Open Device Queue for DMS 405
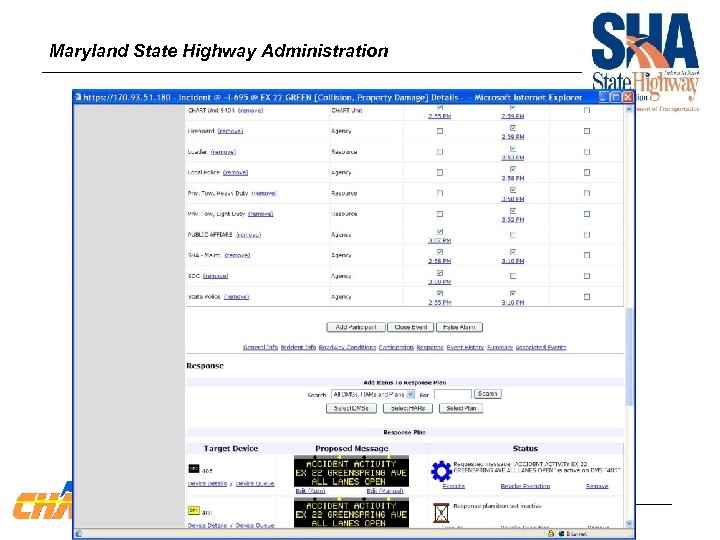Viewport: 720px width, 540px height. [x=255, y=484]
